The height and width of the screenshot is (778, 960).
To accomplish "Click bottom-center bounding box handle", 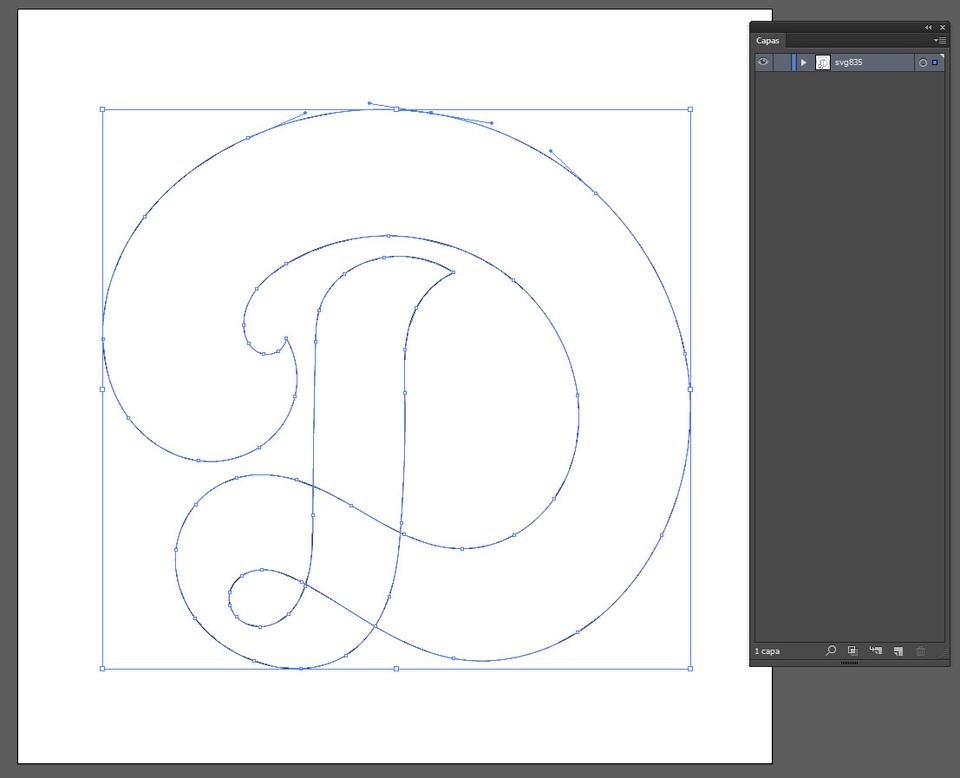I will pos(396,668).
